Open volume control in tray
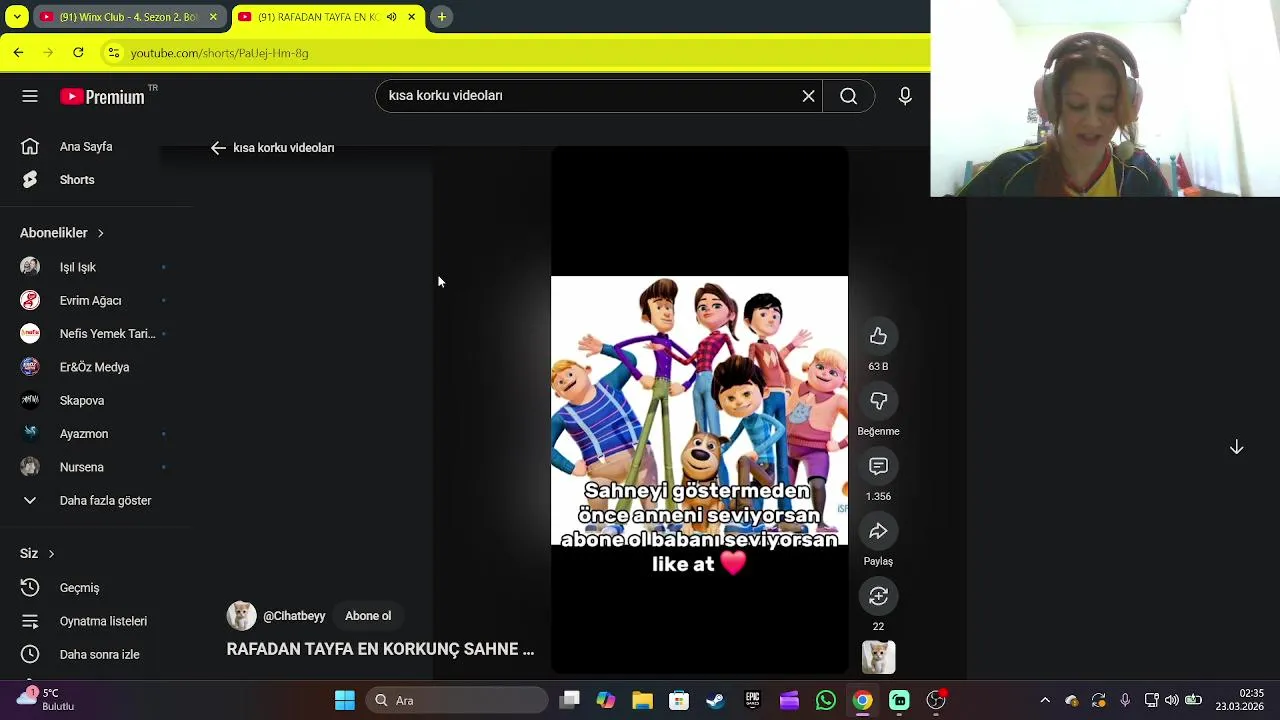Viewport: 1280px width, 720px height. click(1172, 701)
